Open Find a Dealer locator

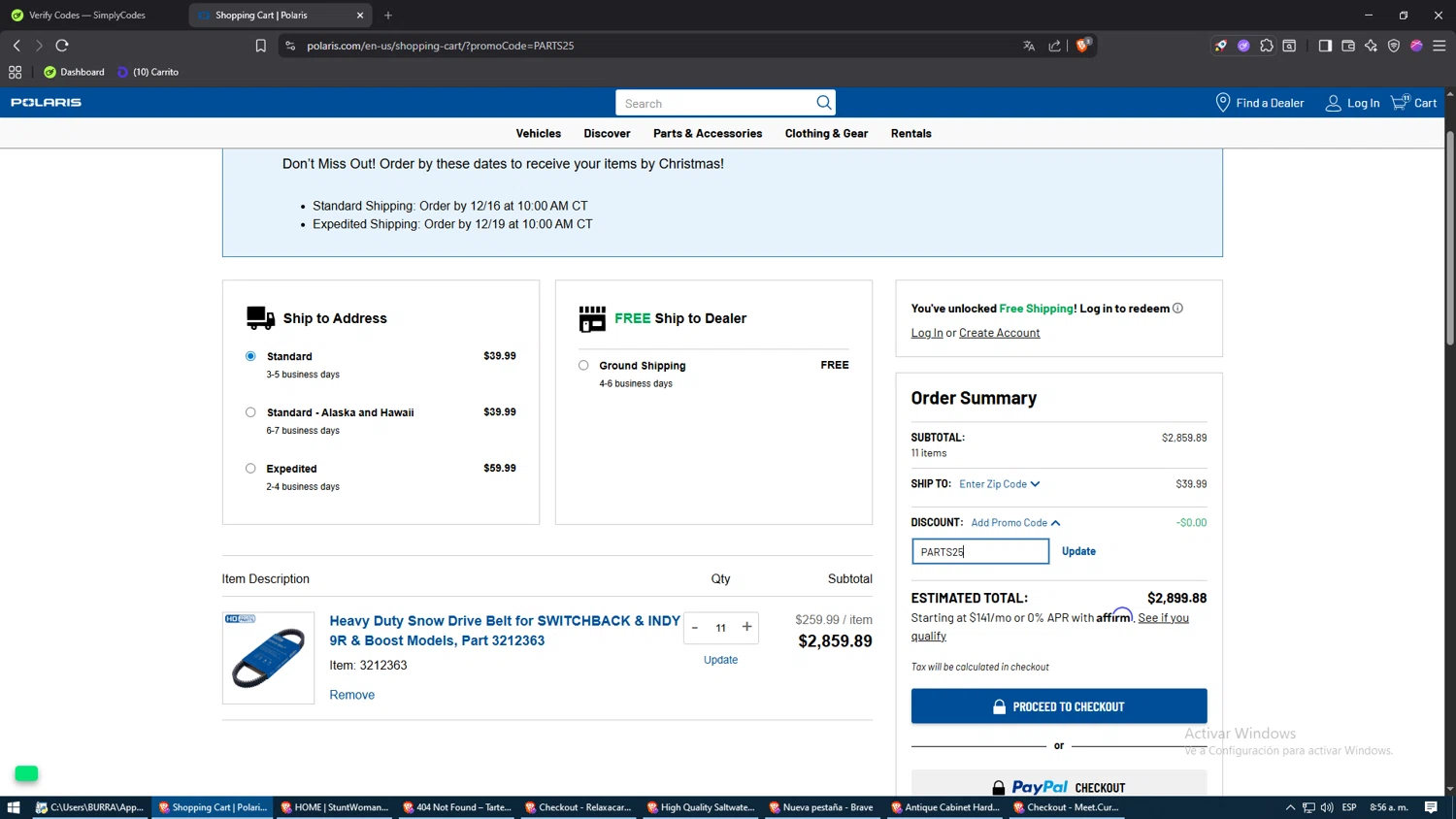pyautogui.click(x=1259, y=103)
